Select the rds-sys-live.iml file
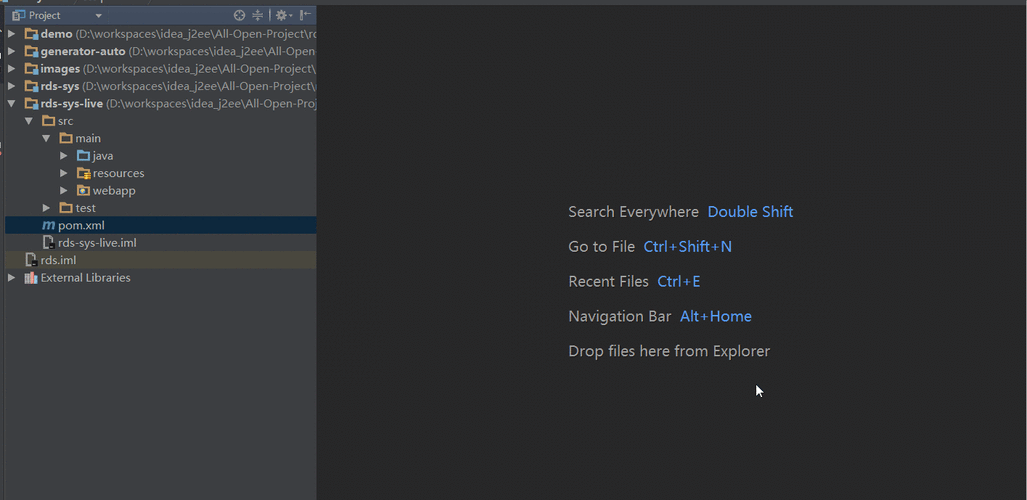 [96, 243]
